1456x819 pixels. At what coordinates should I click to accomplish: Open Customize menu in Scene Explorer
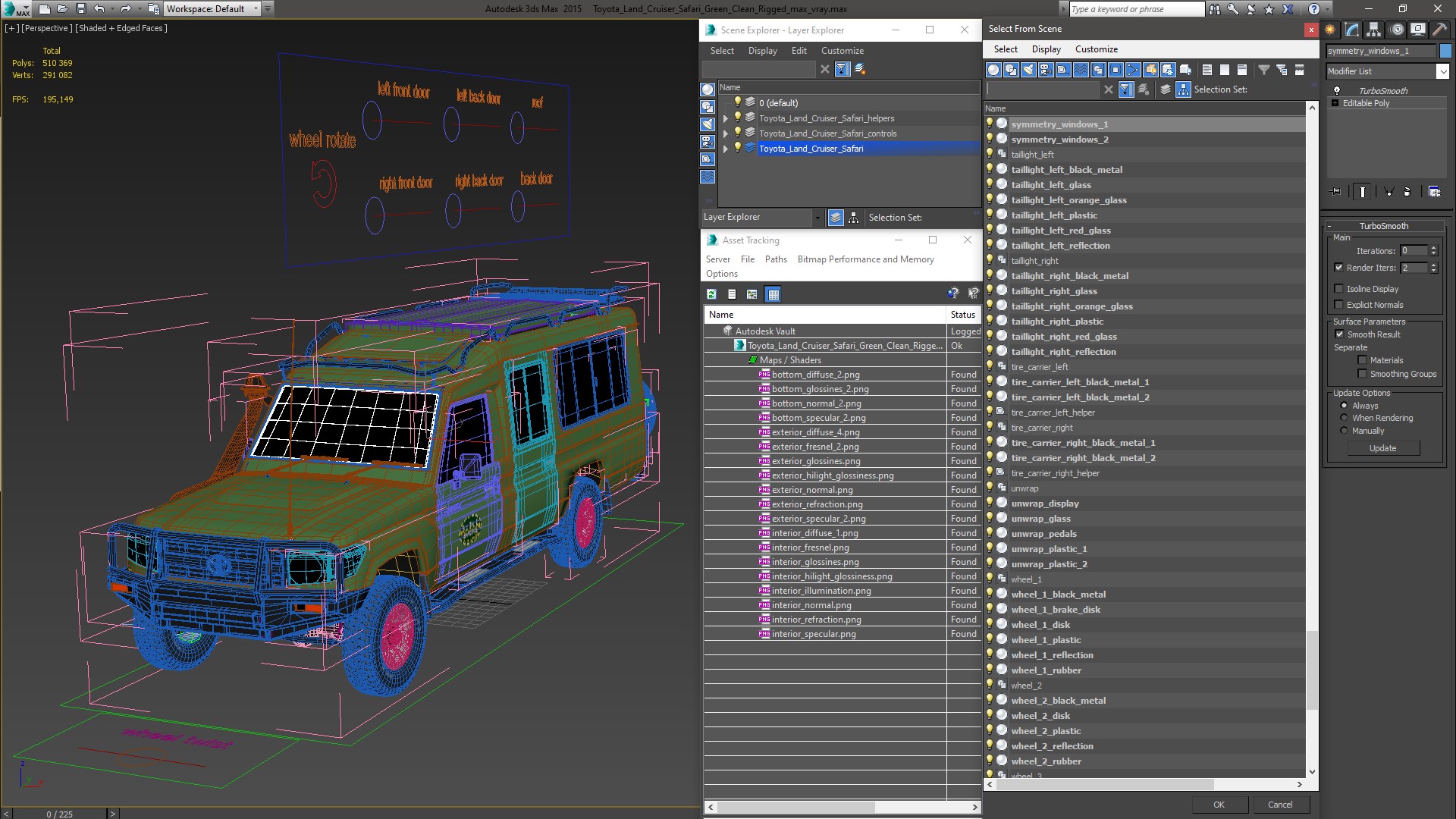click(x=842, y=51)
